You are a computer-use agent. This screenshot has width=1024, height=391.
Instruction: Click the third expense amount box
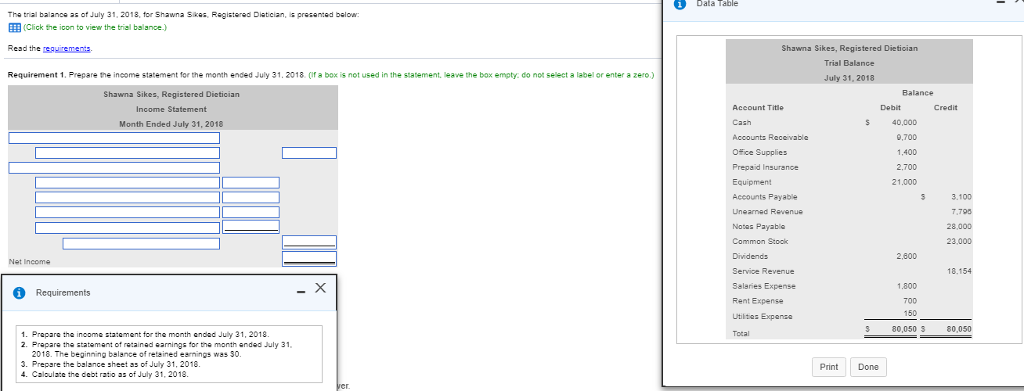pos(251,212)
